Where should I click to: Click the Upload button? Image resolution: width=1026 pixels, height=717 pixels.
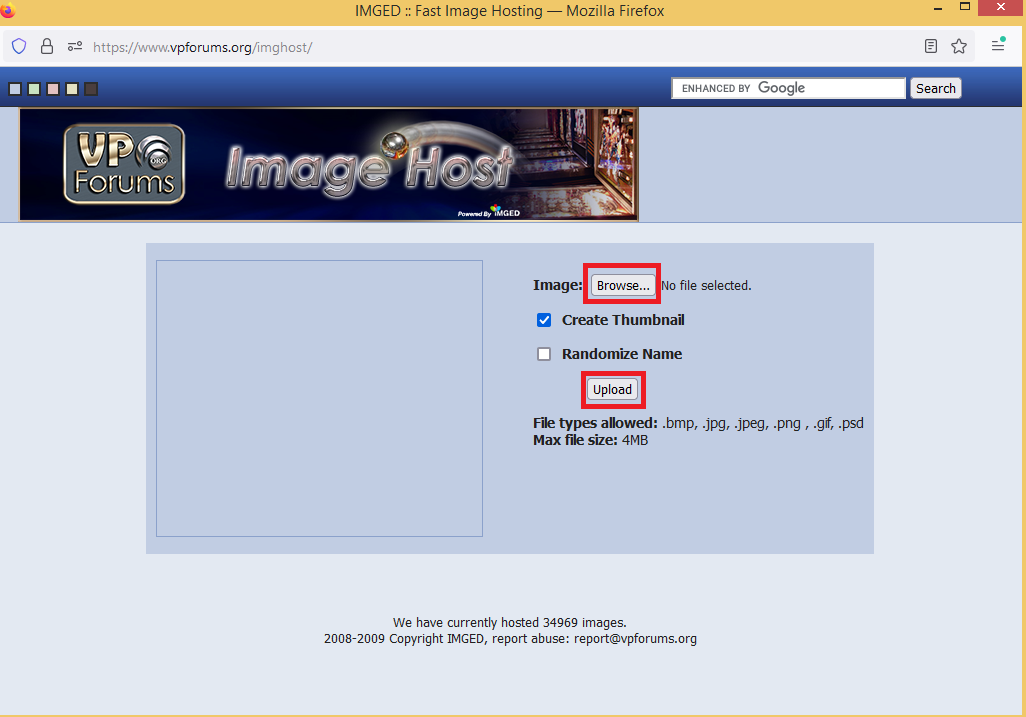(x=612, y=390)
